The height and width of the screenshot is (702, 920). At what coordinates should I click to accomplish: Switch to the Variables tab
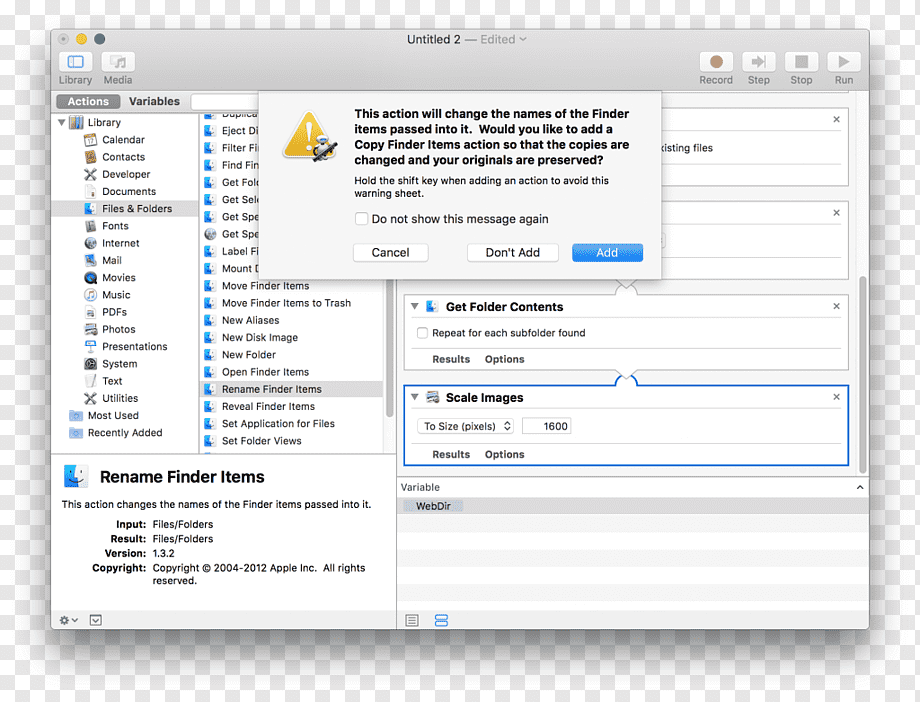click(x=154, y=101)
